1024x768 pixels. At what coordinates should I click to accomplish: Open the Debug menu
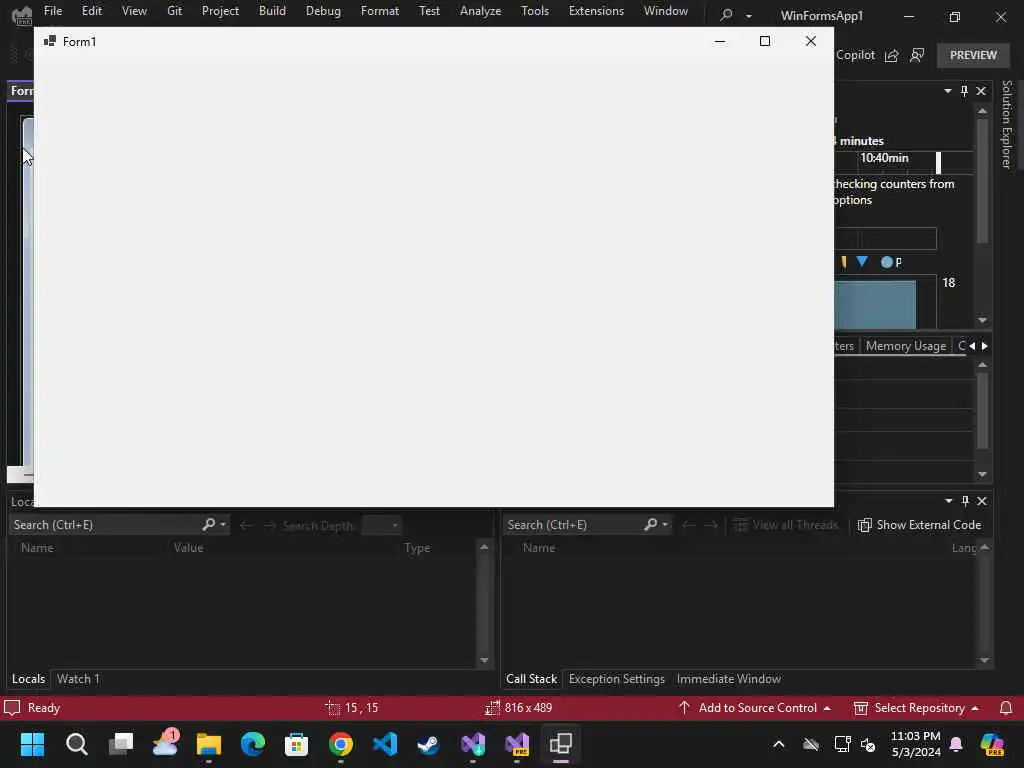point(323,11)
